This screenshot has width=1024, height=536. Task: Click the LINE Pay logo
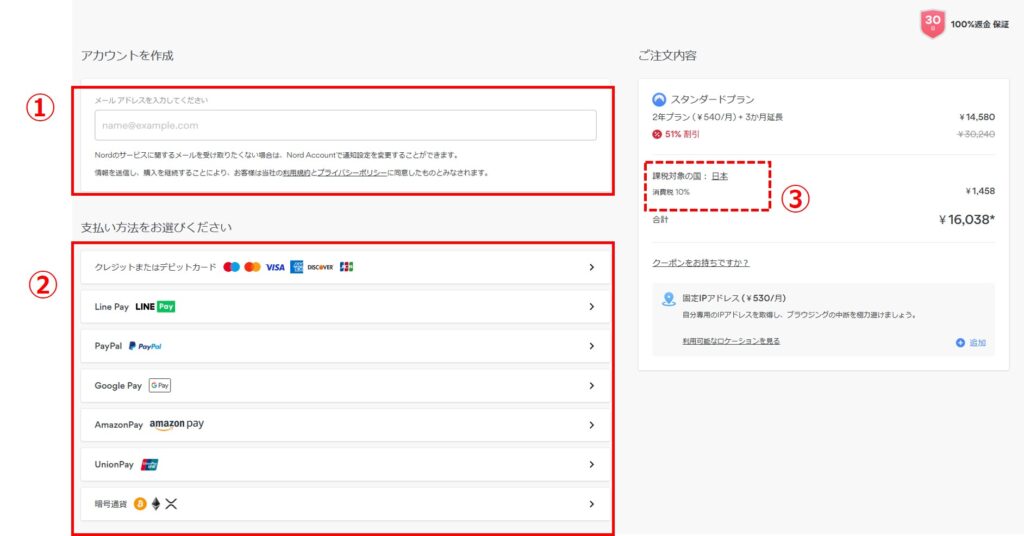click(155, 307)
